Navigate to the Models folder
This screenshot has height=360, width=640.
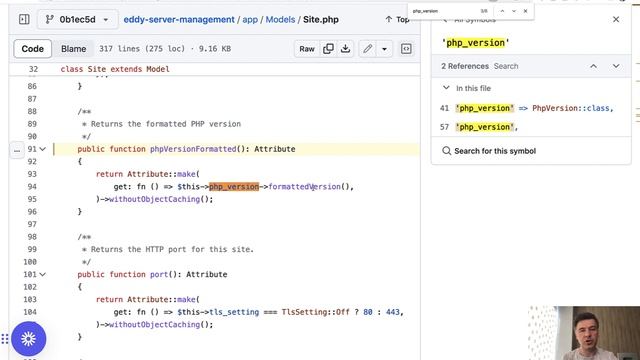pos(280,20)
